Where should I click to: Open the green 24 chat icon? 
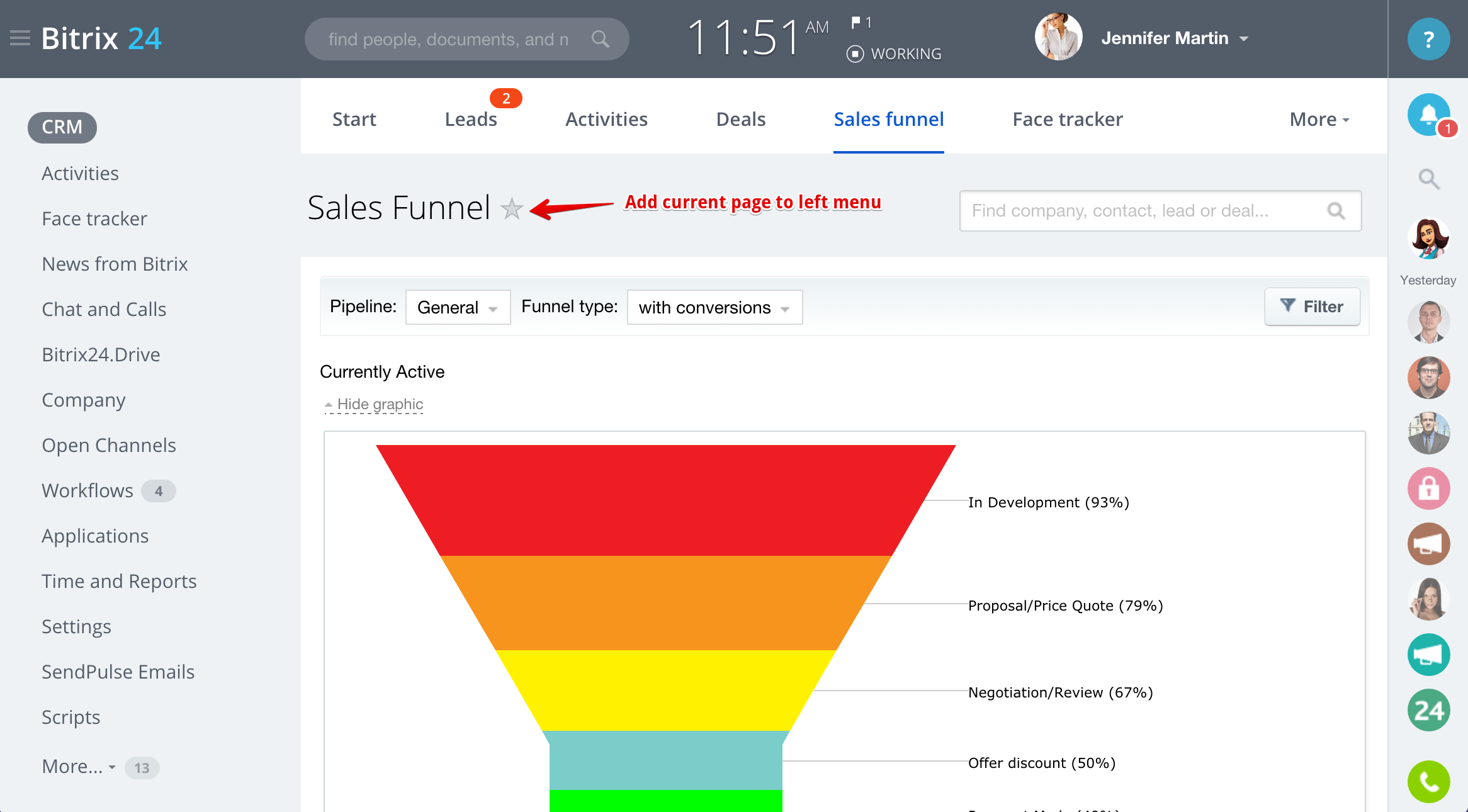[x=1428, y=710]
